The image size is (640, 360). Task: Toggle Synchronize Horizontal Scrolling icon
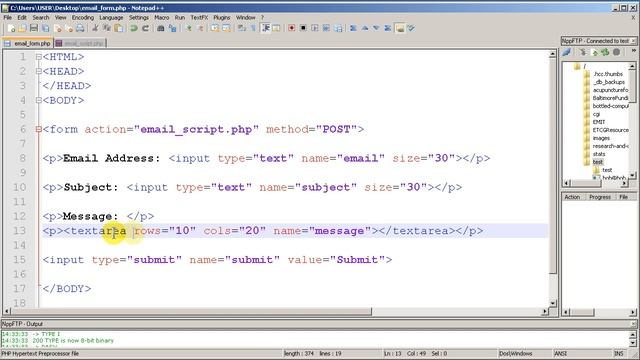227,28
